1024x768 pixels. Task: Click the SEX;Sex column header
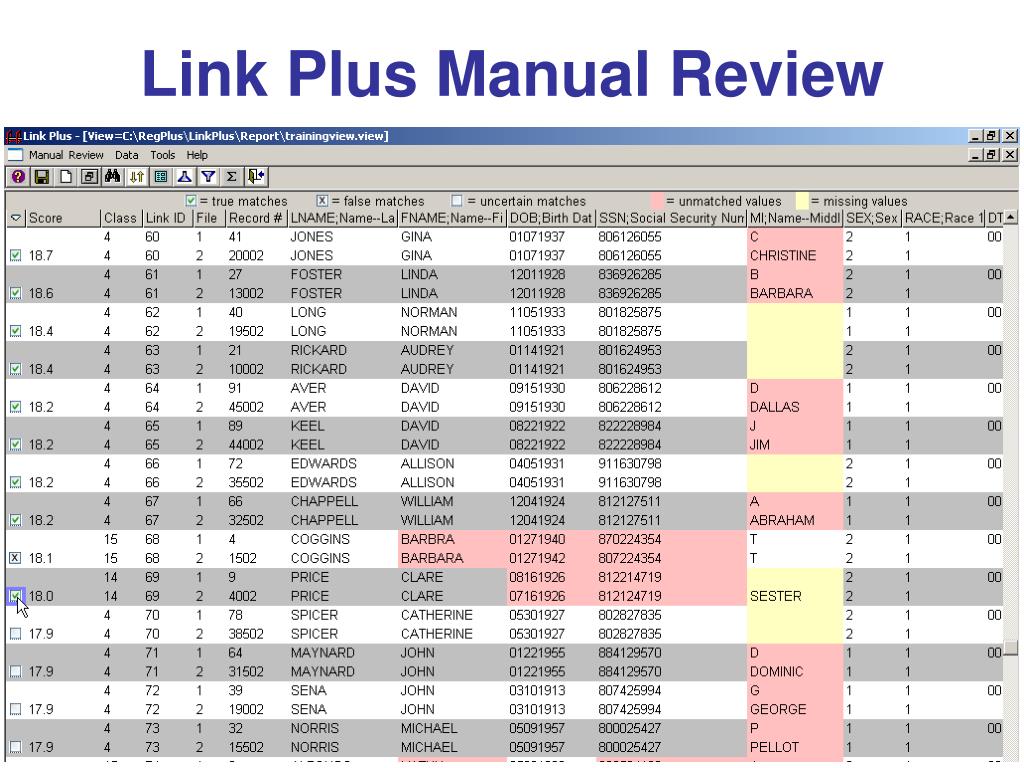[872, 218]
